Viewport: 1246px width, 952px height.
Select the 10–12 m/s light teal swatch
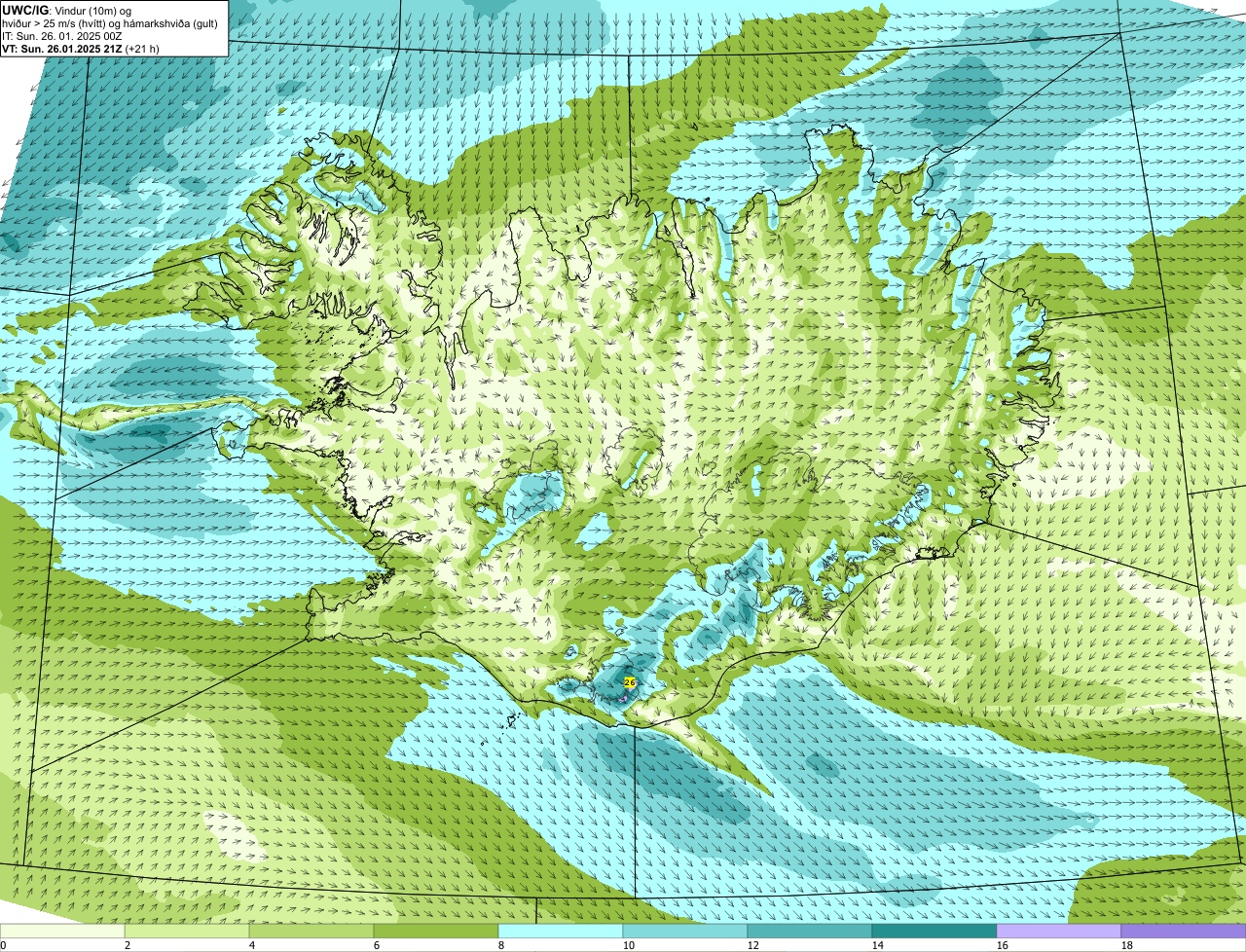pyautogui.click(x=685, y=932)
